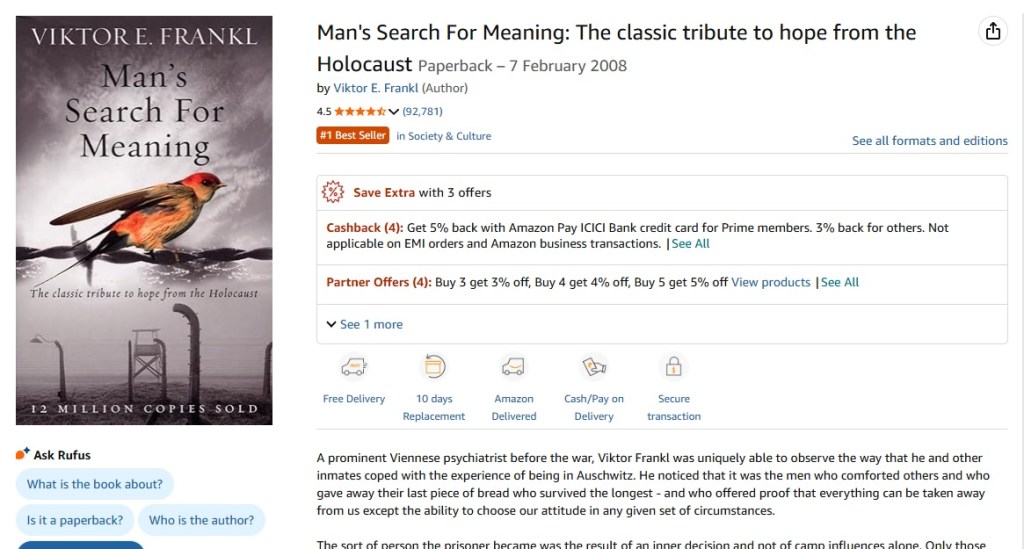Ask Rufus 'What is the book about?'

tap(95, 485)
